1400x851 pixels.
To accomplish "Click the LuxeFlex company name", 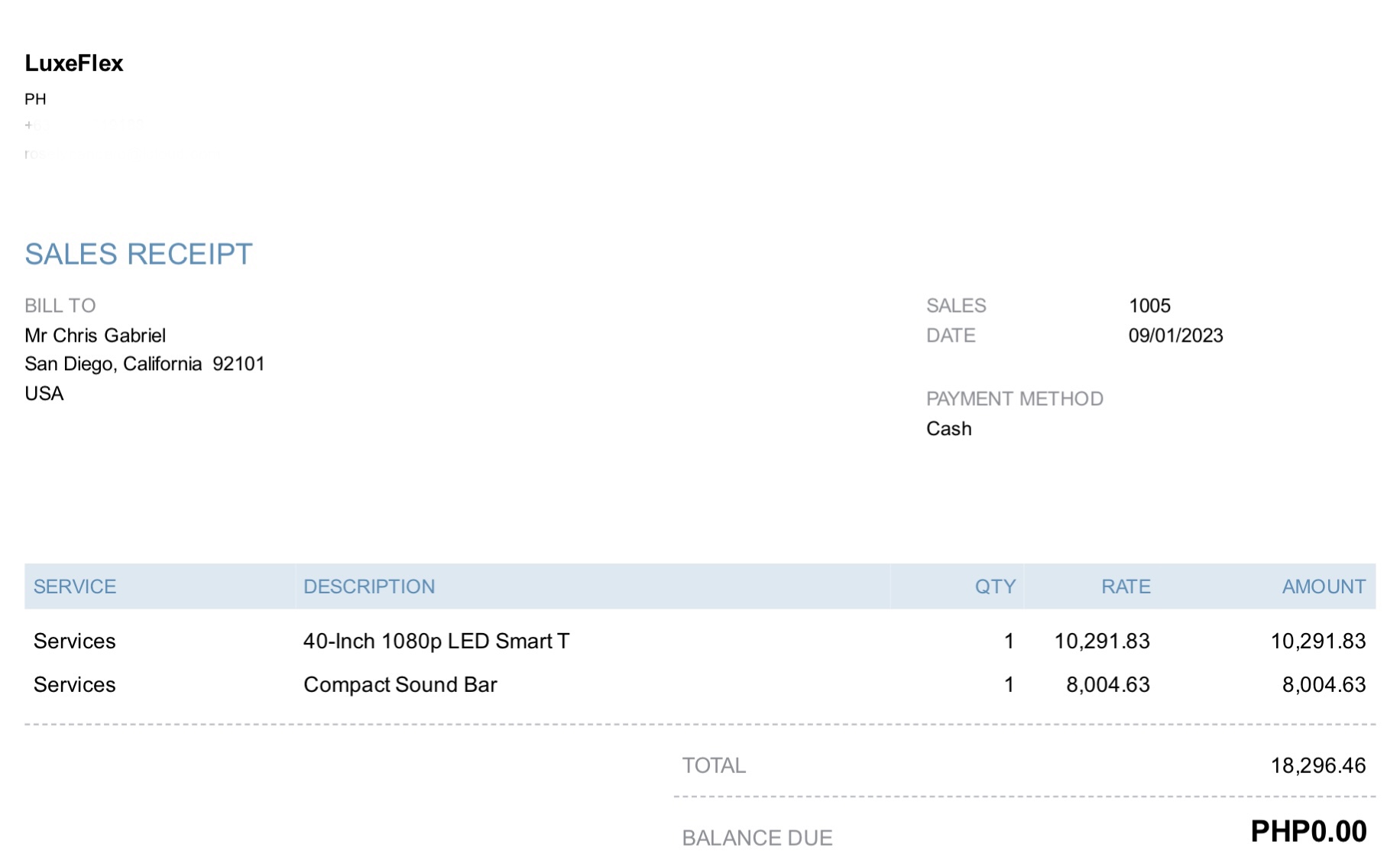I will pyautogui.click(x=73, y=63).
